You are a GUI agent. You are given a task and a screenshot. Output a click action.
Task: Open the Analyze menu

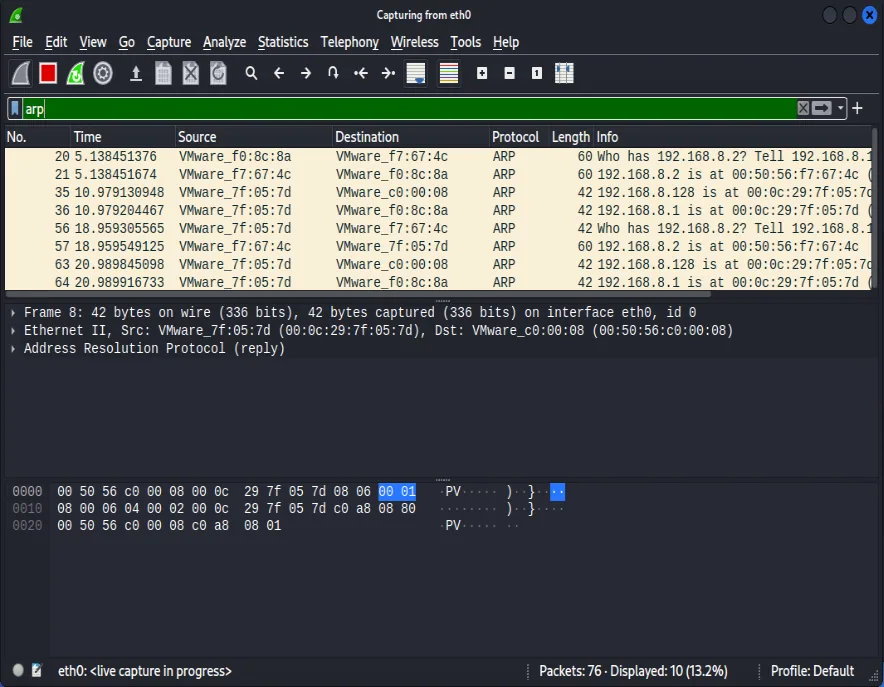pyautogui.click(x=224, y=42)
